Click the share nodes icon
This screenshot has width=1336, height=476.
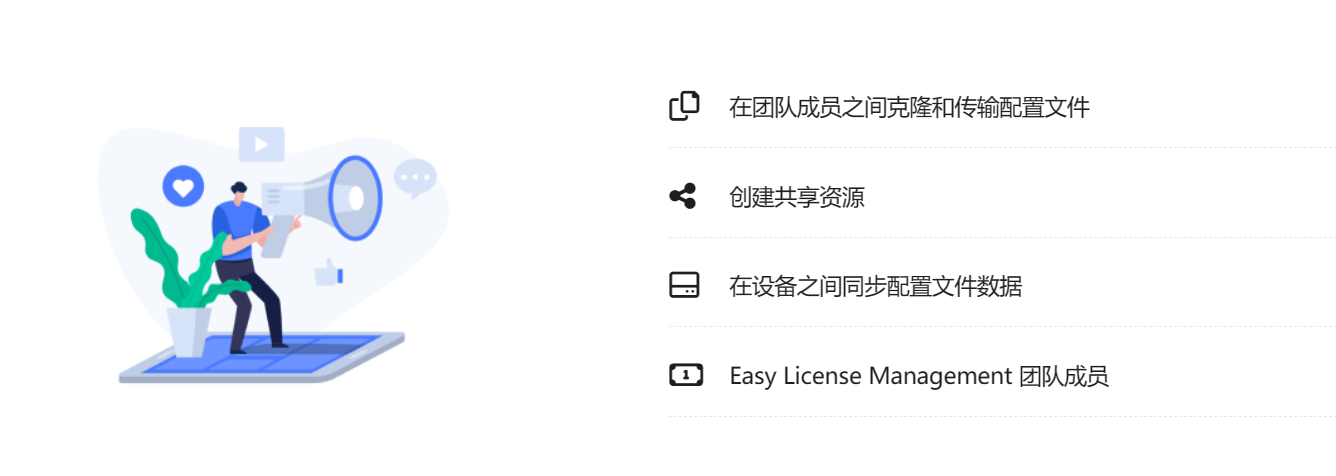coord(683,196)
